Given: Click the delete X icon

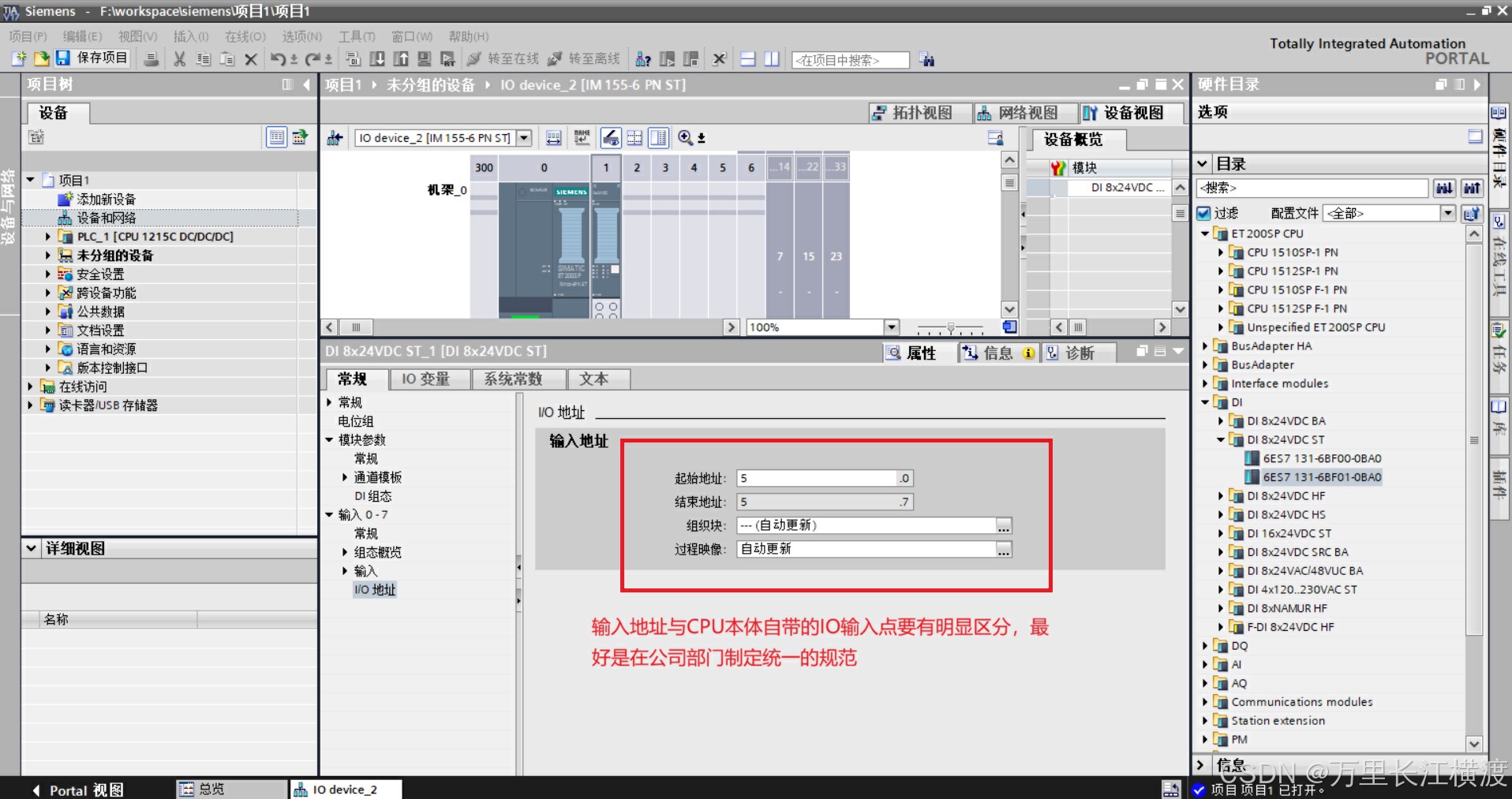Looking at the screenshot, I should tap(251, 59).
